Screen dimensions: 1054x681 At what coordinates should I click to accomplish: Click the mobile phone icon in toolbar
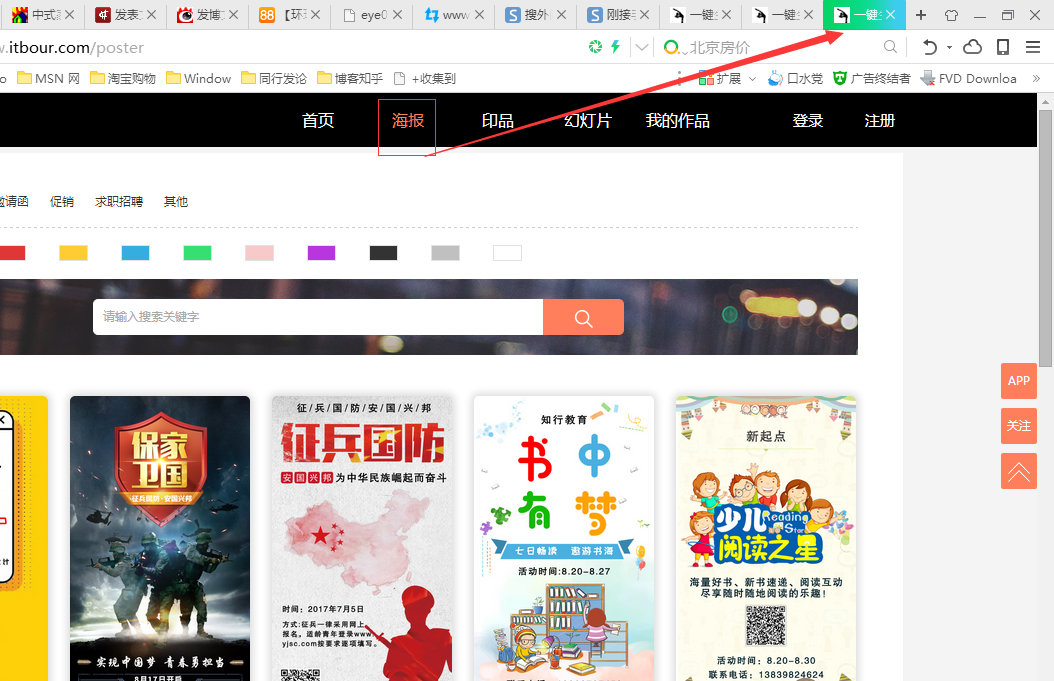tap(1001, 46)
